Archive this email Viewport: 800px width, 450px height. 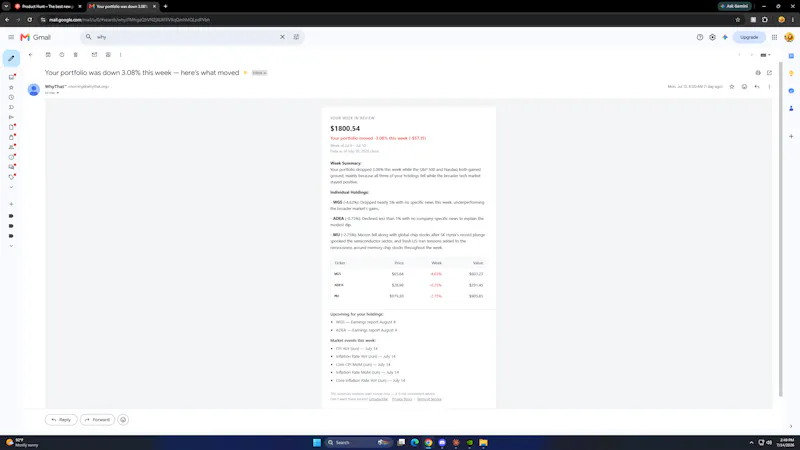tap(48, 55)
